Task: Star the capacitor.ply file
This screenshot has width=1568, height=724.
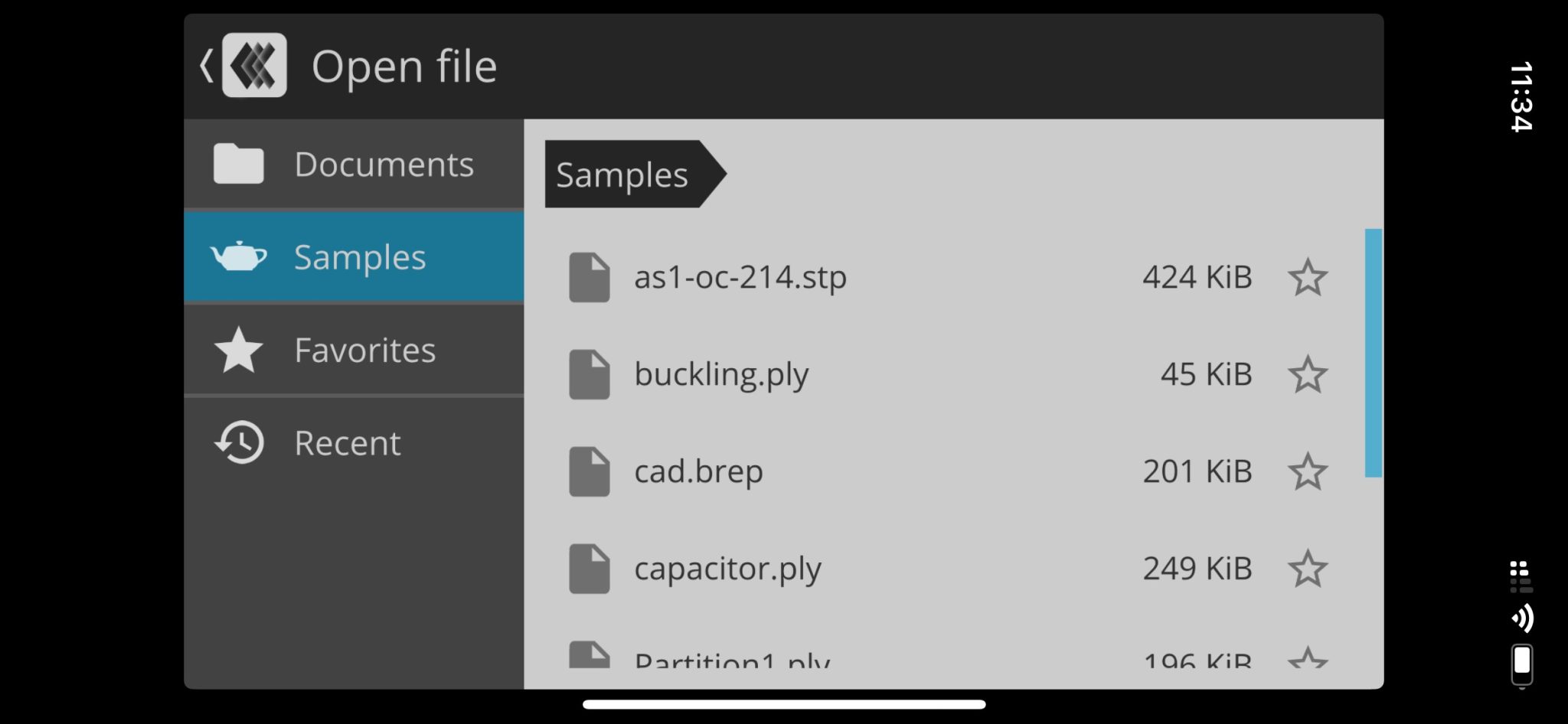Action: point(1307,569)
